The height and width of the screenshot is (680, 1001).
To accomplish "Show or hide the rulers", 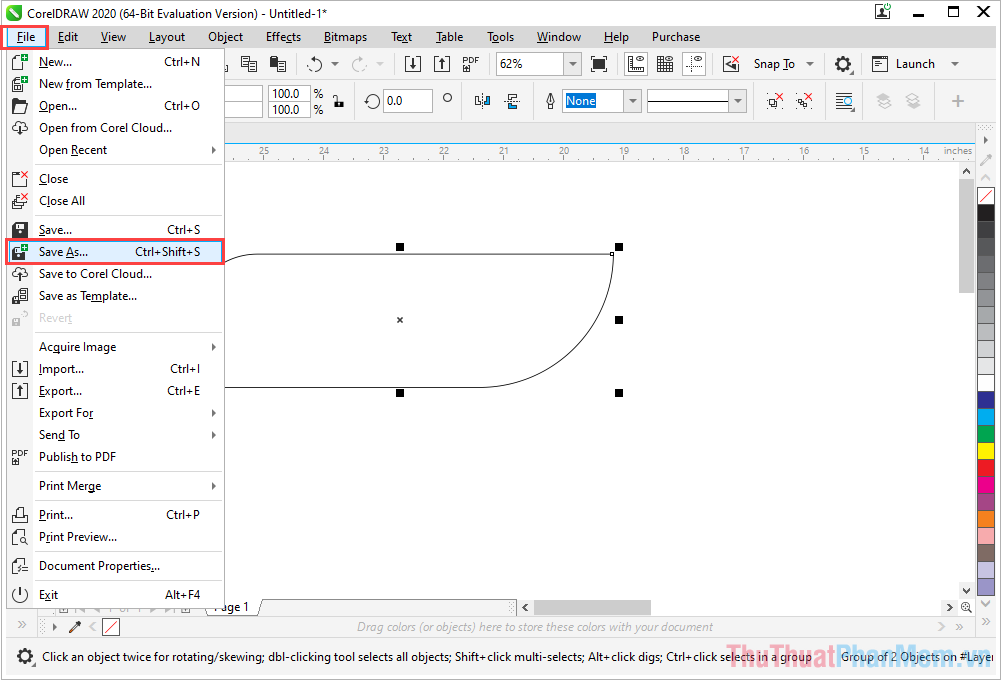I will [635, 63].
